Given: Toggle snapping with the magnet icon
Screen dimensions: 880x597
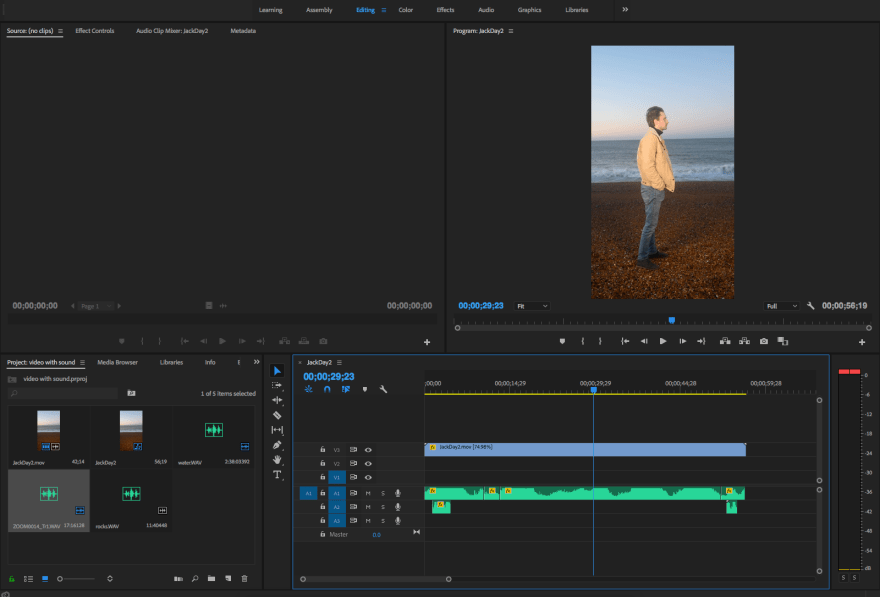Looking at the screenshot, I should pos(326,389).
